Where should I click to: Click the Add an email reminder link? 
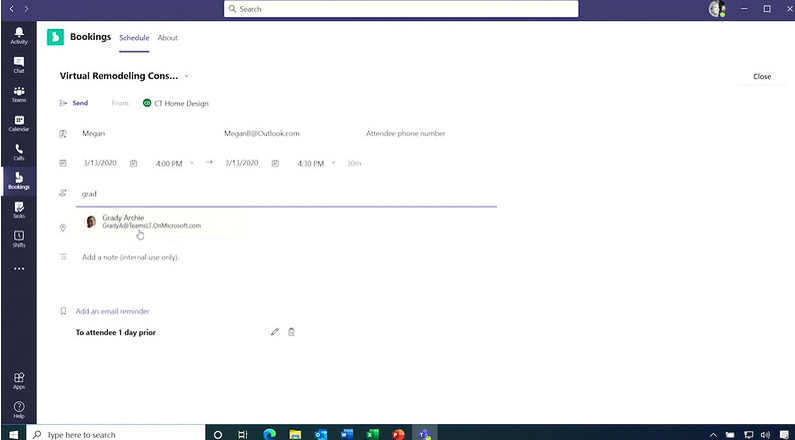(113, 311)
